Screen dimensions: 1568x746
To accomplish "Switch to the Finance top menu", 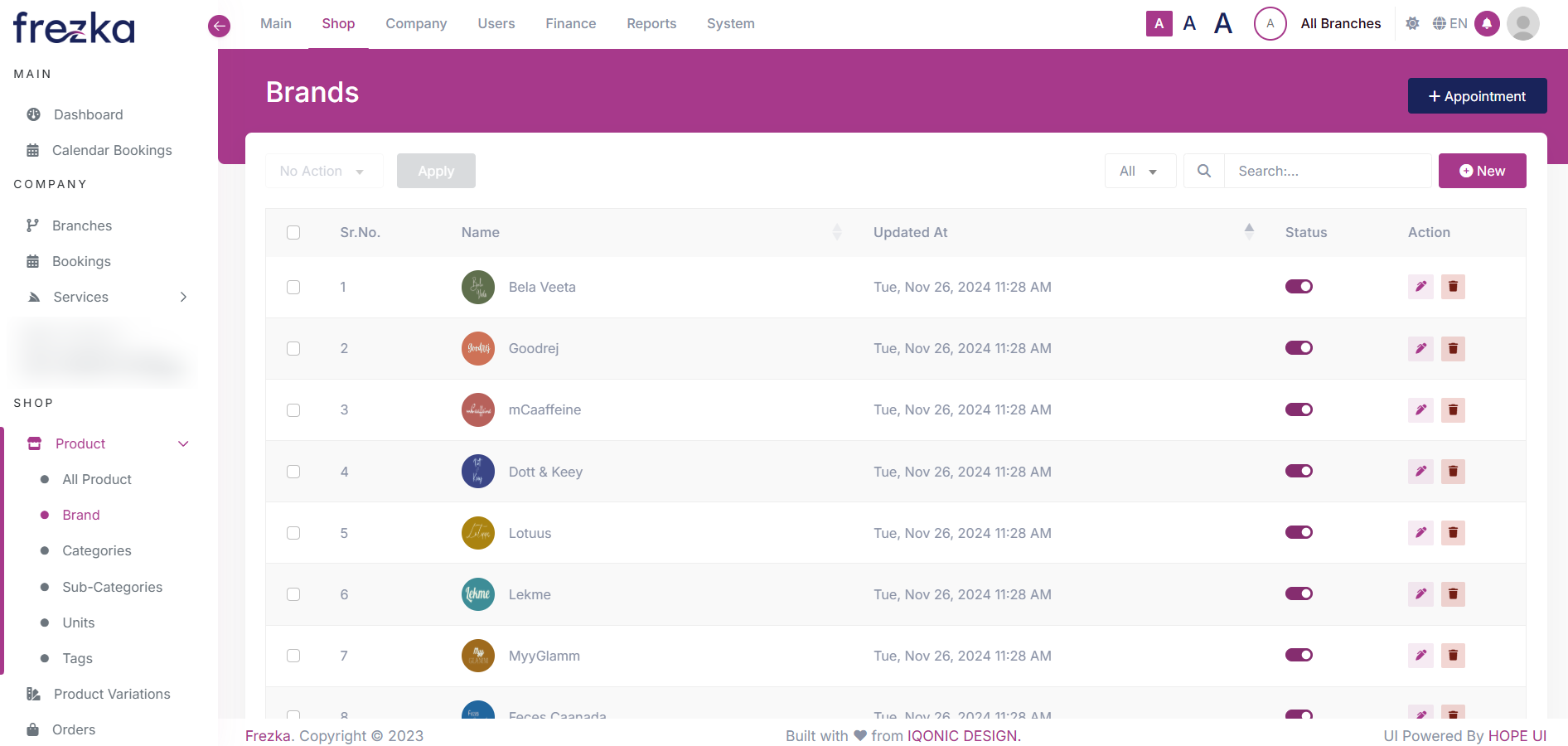I will (x=570, y=24).
